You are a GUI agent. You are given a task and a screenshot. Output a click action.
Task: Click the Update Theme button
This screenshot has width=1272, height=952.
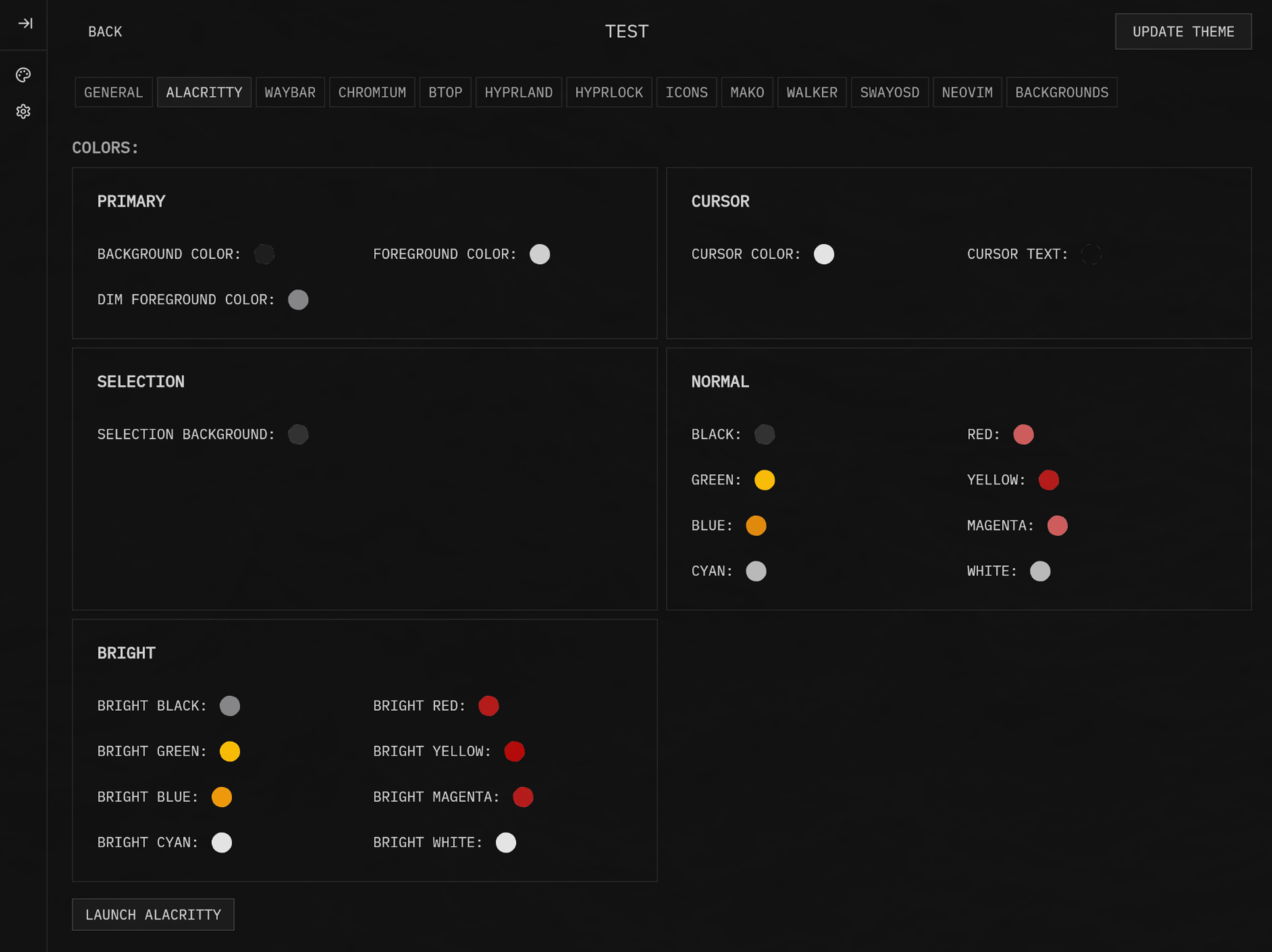coord(1183,32)
